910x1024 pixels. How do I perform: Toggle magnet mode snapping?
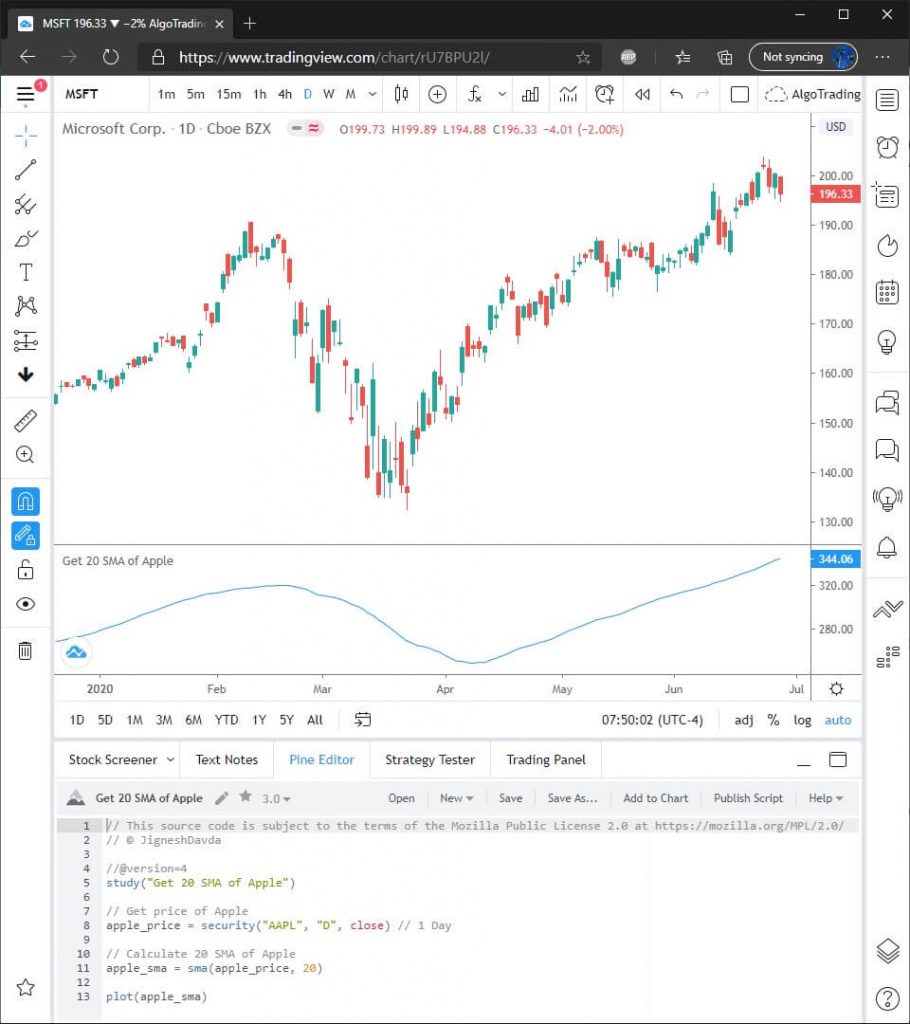point(25,502)
